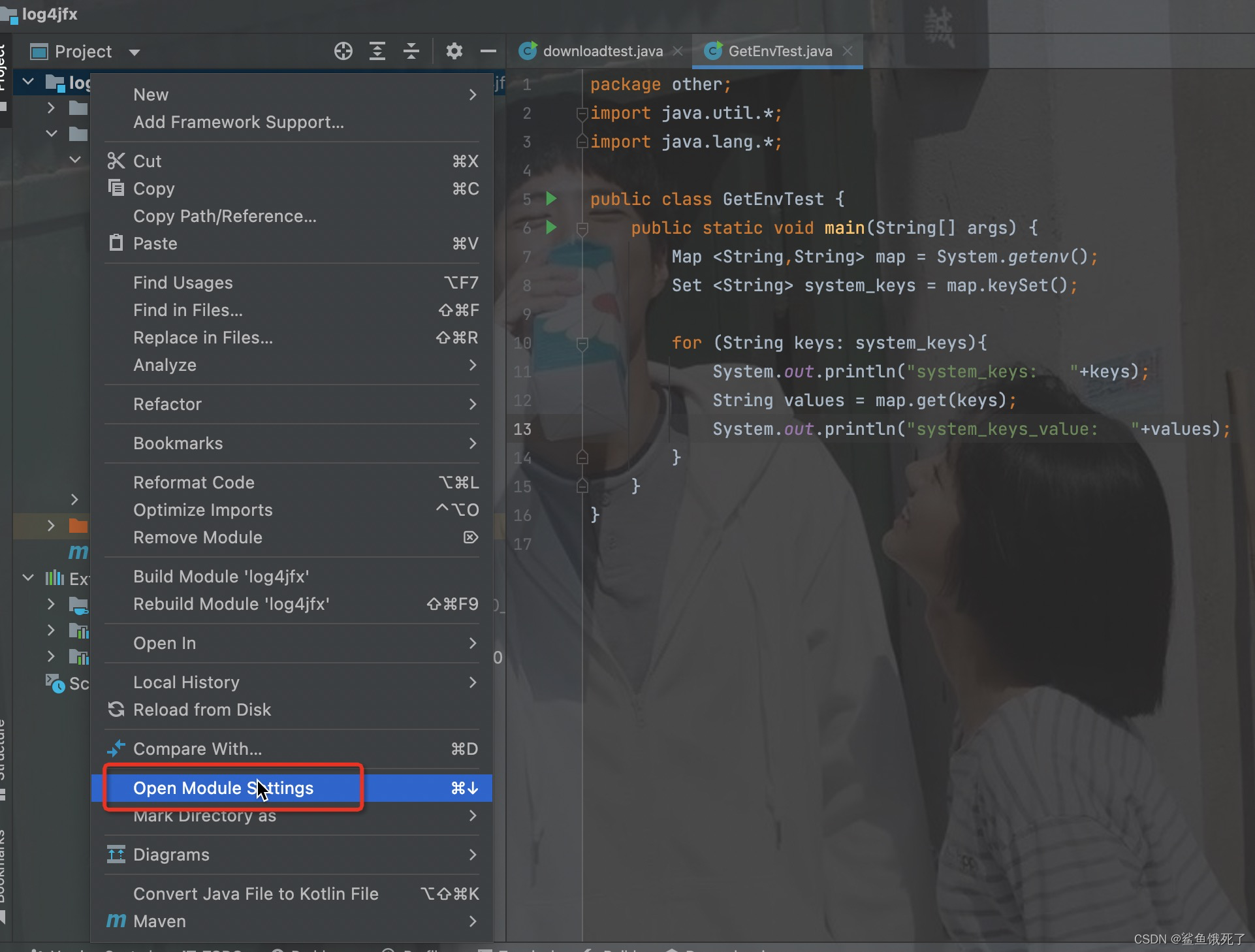Click Build Module 'log4jfx' entry

pyautogui.click(x=221, y=577)
